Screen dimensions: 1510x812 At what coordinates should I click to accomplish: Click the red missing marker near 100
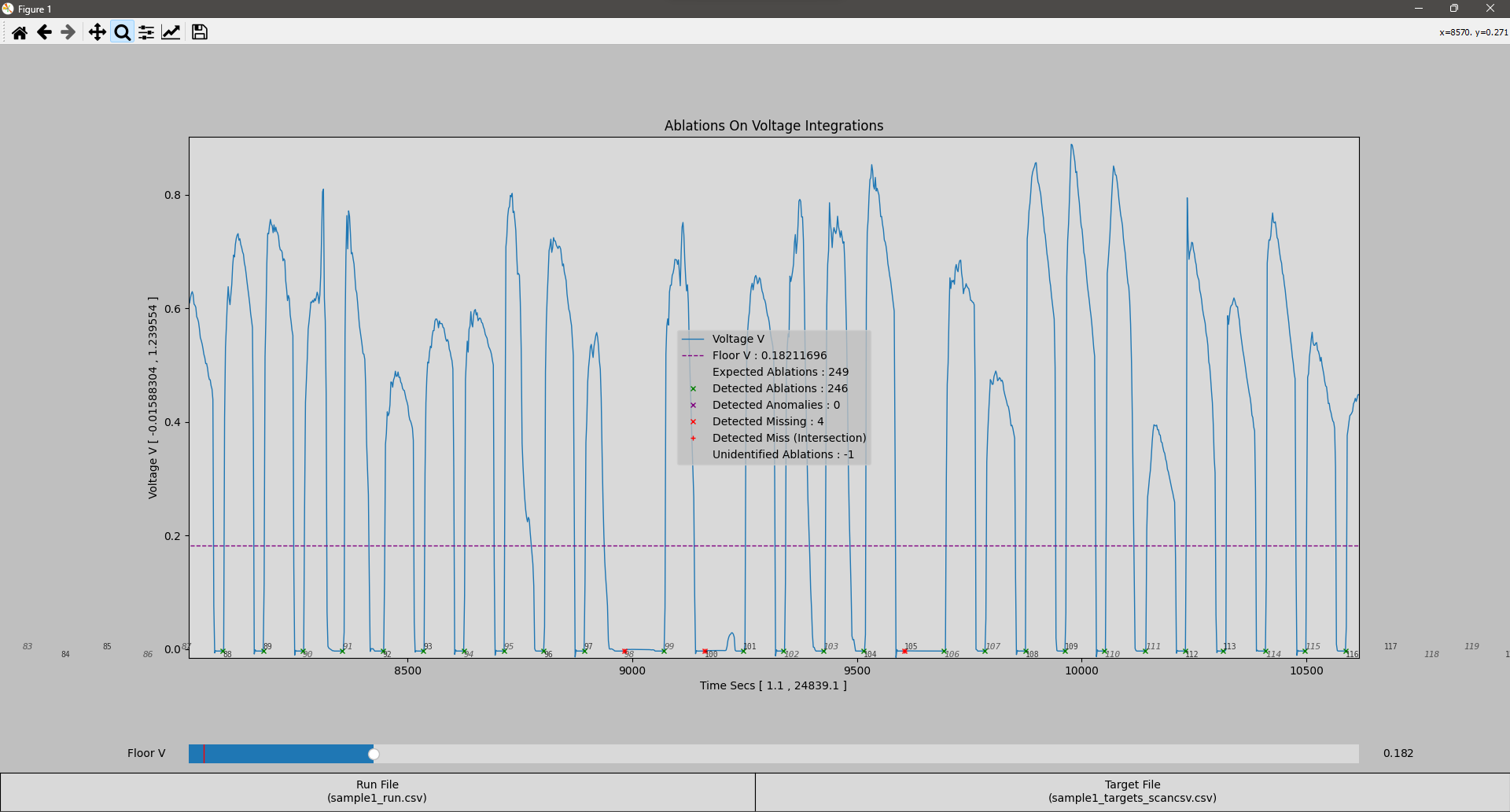click(x=705, y=651)
